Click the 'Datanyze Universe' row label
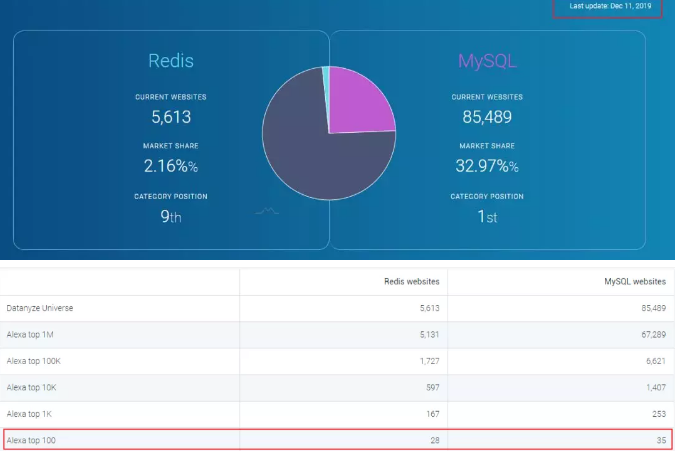 point(40,308)
